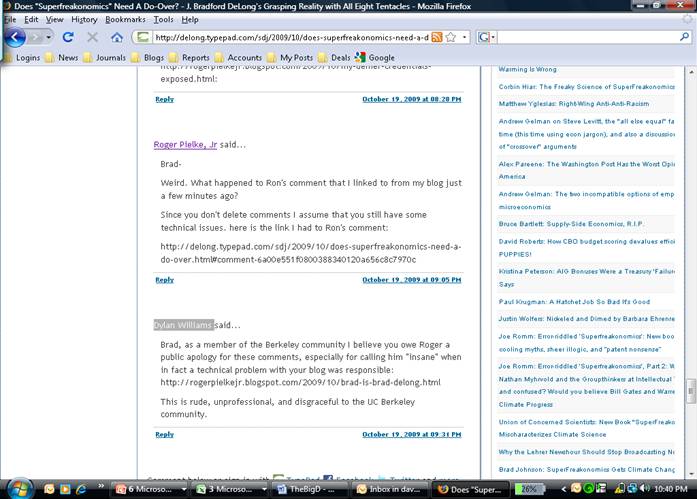
Task: Reload the page with the refresh icon
Action: (68, 37)
